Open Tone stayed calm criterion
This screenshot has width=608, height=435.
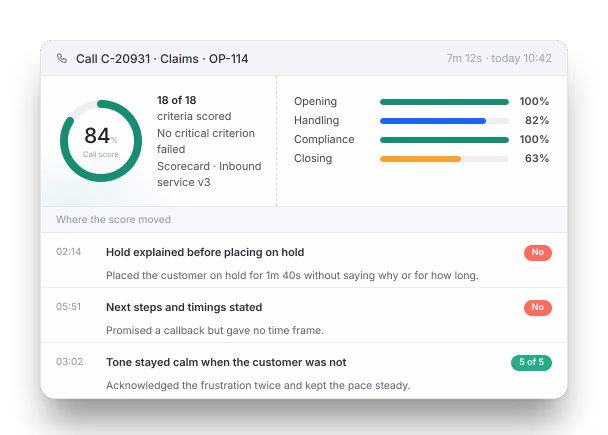(226, 362)
